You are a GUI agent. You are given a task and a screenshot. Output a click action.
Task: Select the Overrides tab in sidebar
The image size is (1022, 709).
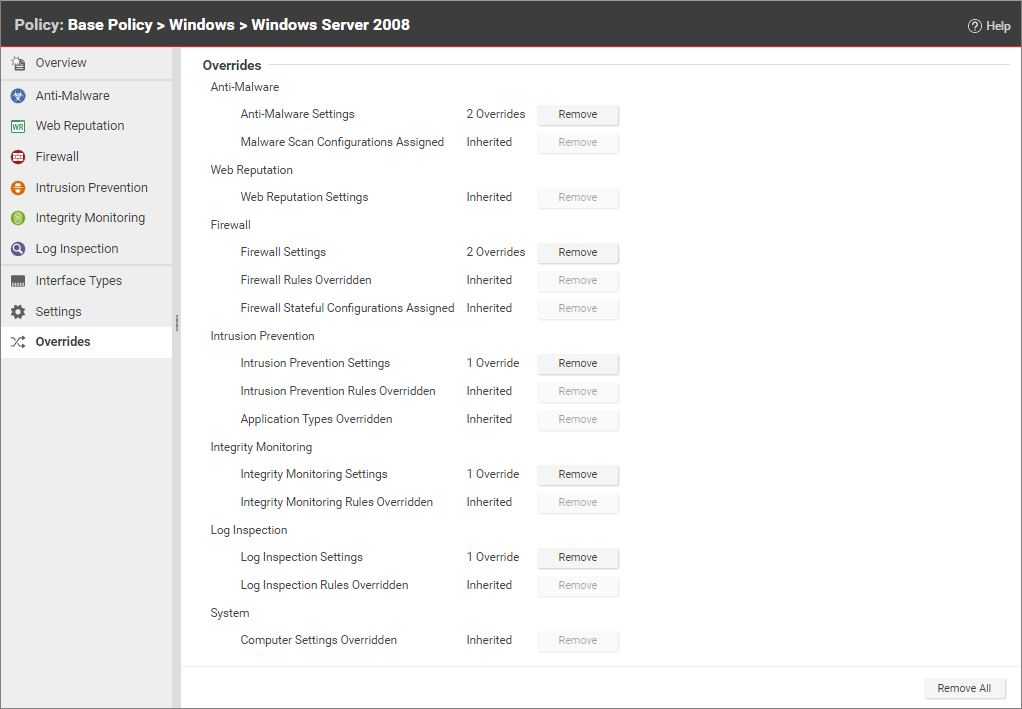(x=63, y=342)
